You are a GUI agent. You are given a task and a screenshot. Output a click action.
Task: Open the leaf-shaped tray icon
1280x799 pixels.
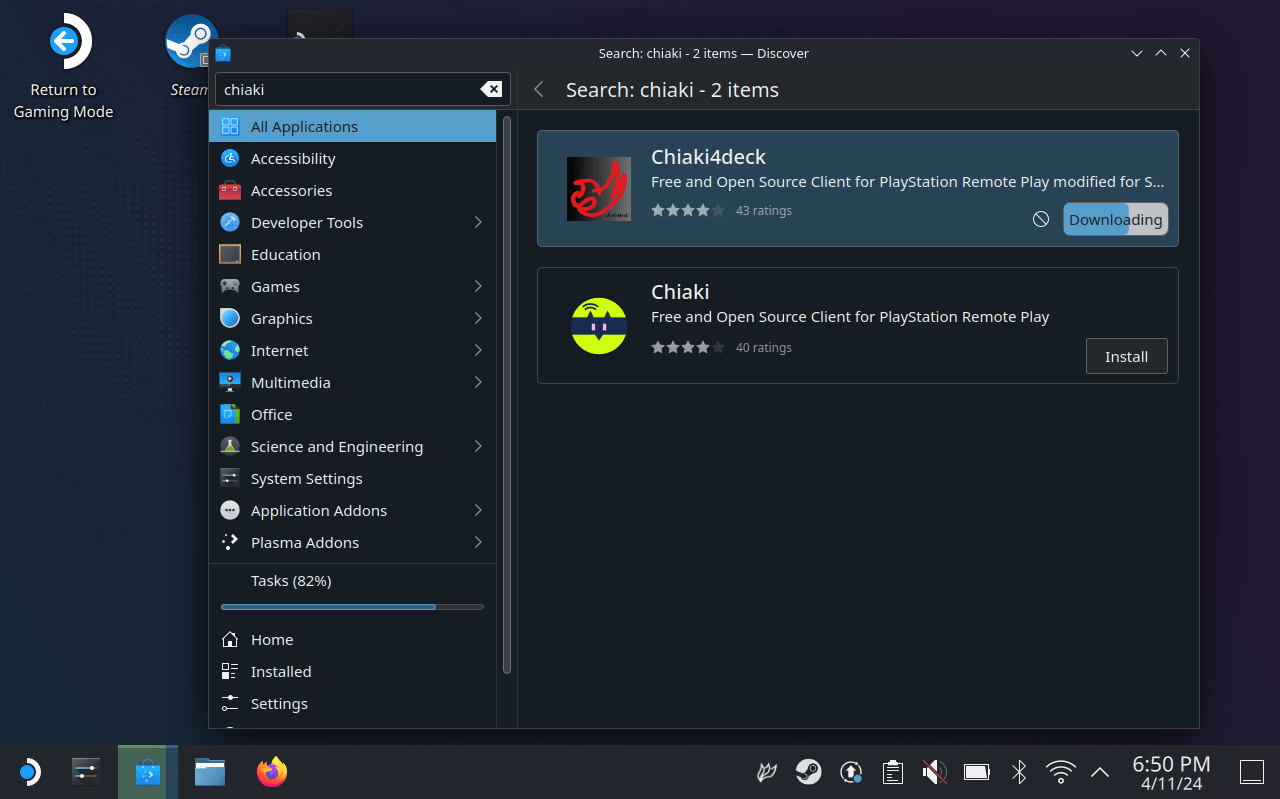767,772
